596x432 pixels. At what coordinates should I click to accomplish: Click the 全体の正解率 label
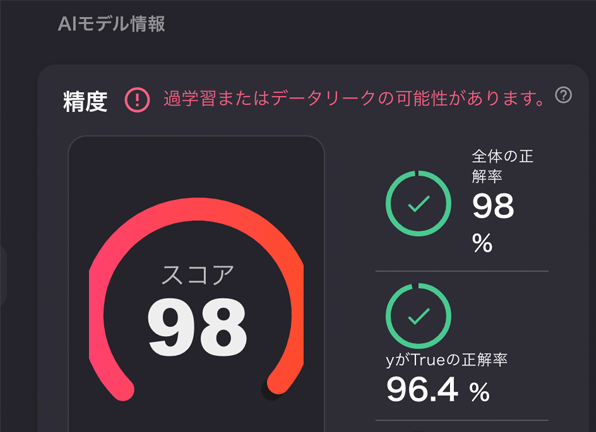point(502,166)
